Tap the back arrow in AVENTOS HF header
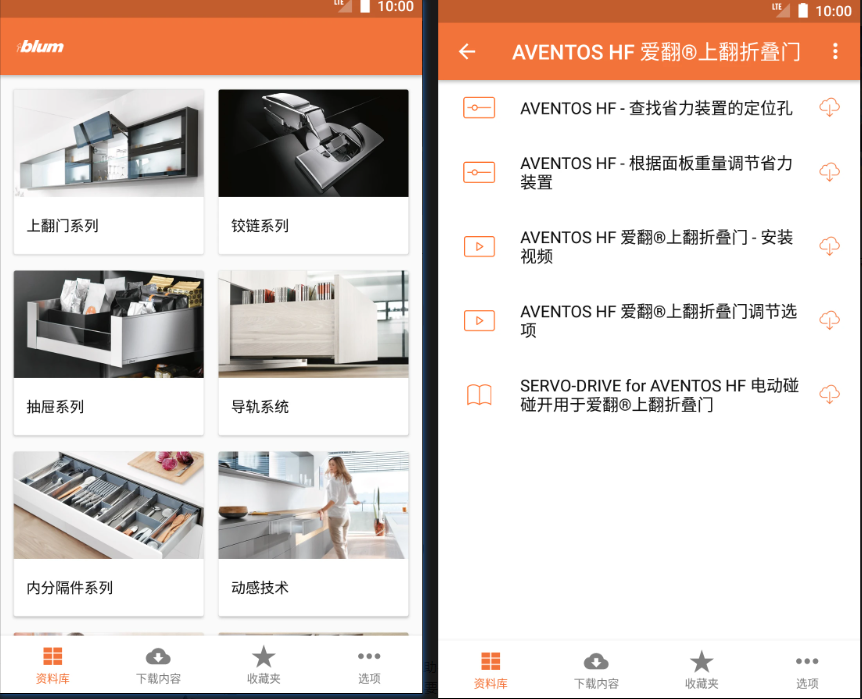The image size is (862, 699). coord(467,52)
